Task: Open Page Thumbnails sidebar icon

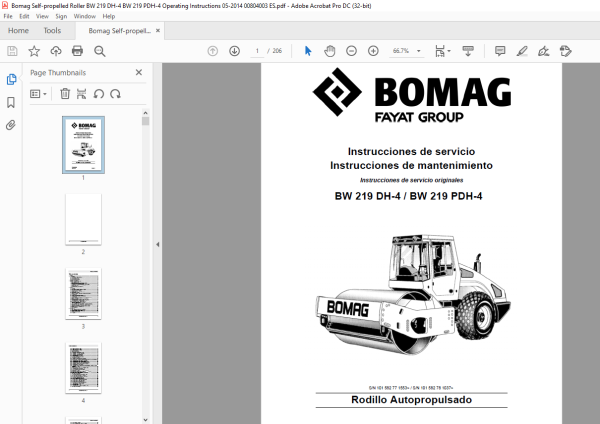Action: pos(11,80)
